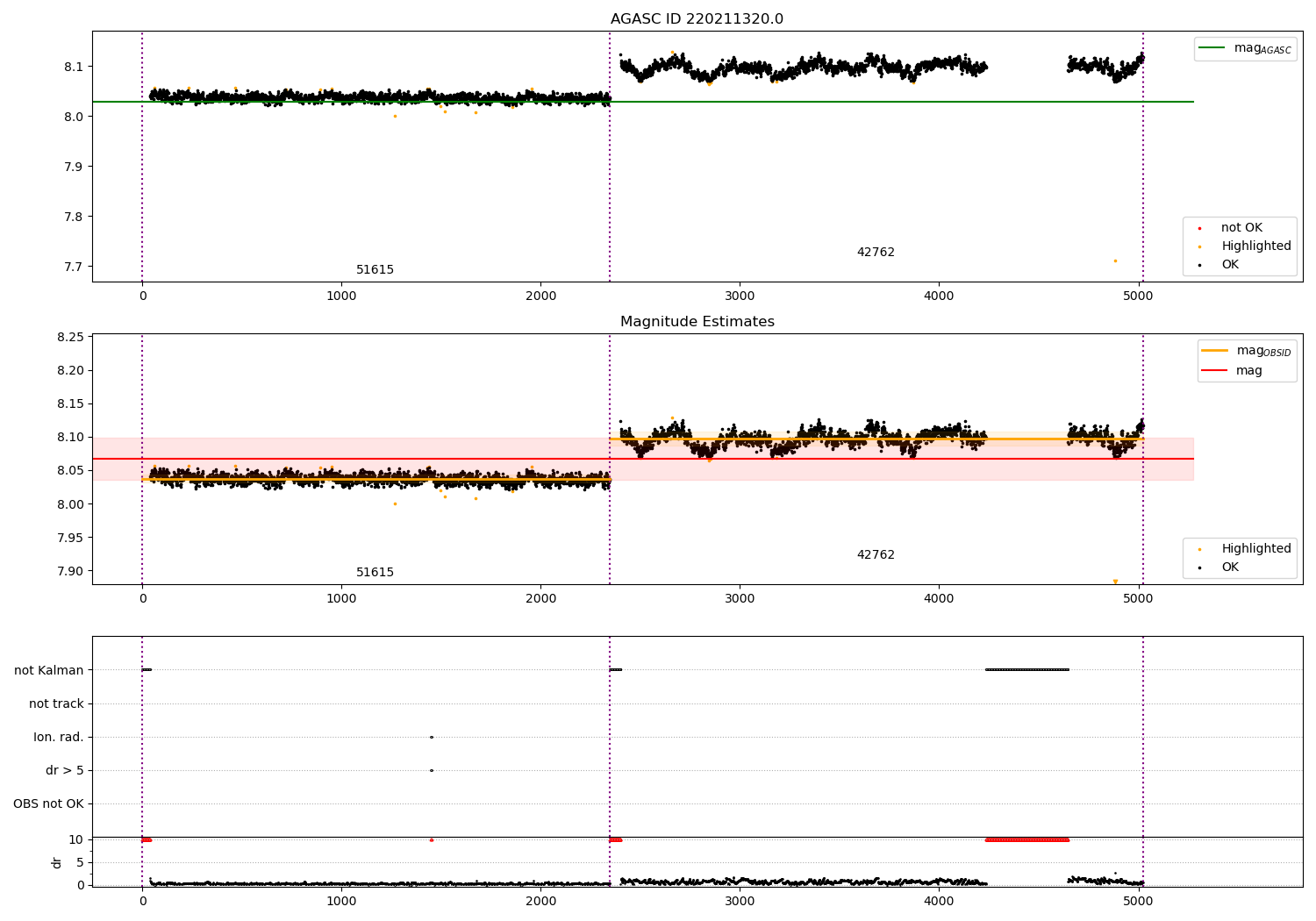Click the orange line swatch in the mag OBSID legend
This screenshot has width=1316, height=921.
(x=1215, y=351)
